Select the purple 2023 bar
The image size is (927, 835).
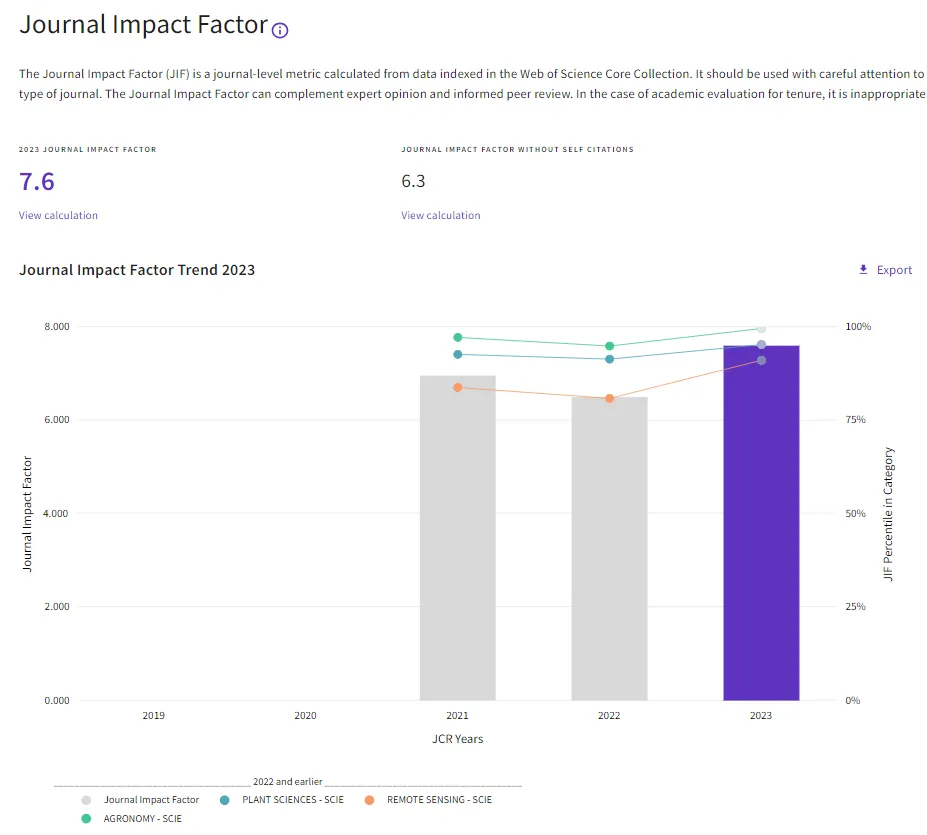tap(761, 523)
